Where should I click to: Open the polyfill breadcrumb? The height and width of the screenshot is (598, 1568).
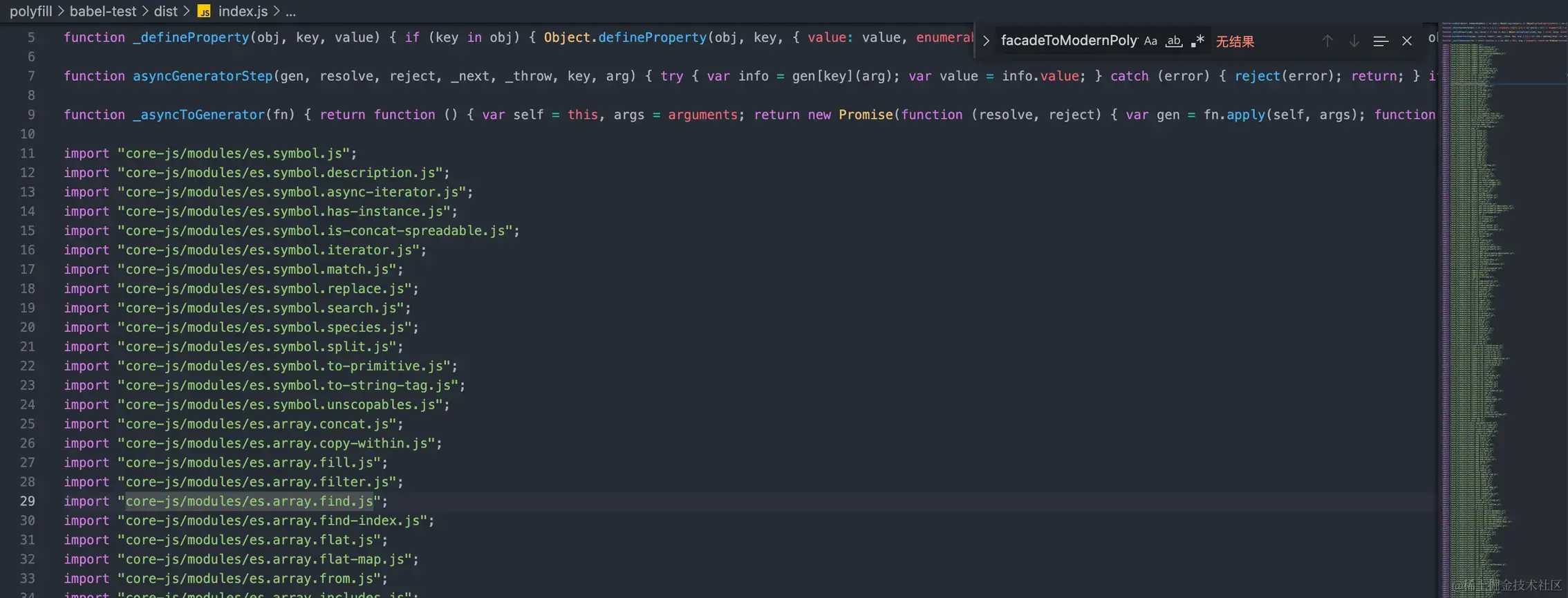(30, 11)
